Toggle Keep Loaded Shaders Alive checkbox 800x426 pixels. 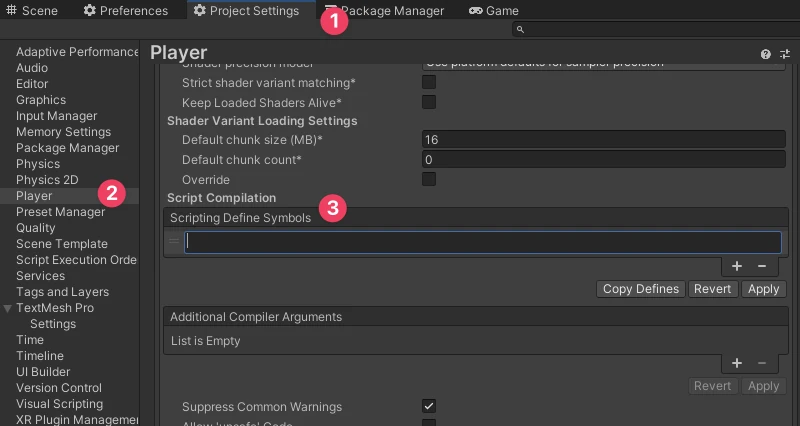click(429, 102)
